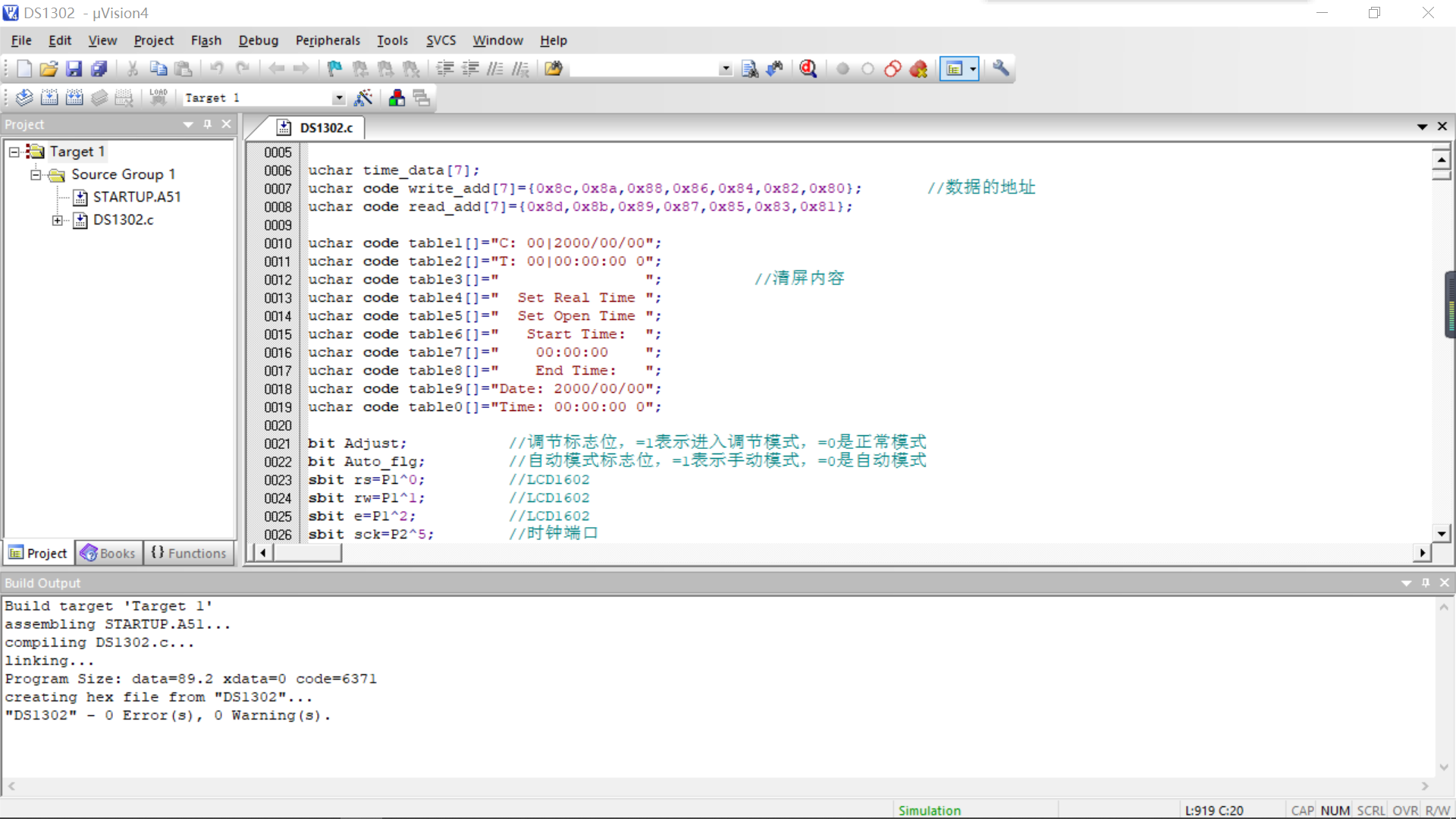Open the Project menu
The height and width of the screenshot is (819, 1456).
[x=154, y=40]
